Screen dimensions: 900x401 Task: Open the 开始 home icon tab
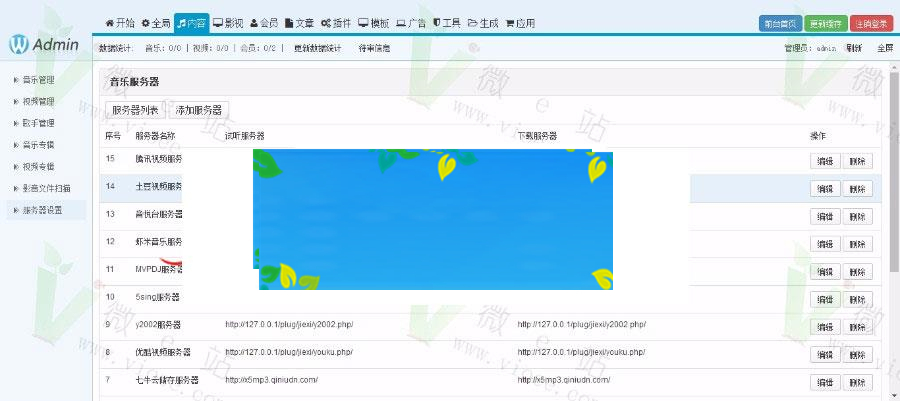coord(120,22)
